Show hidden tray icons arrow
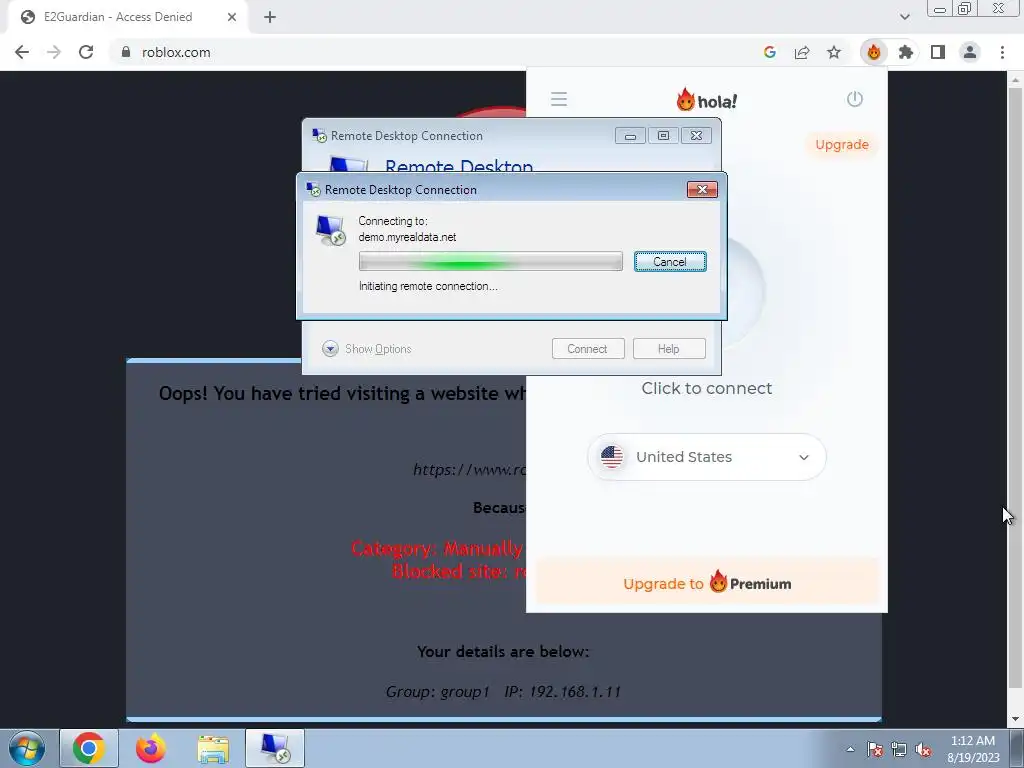 click(850, 750)
